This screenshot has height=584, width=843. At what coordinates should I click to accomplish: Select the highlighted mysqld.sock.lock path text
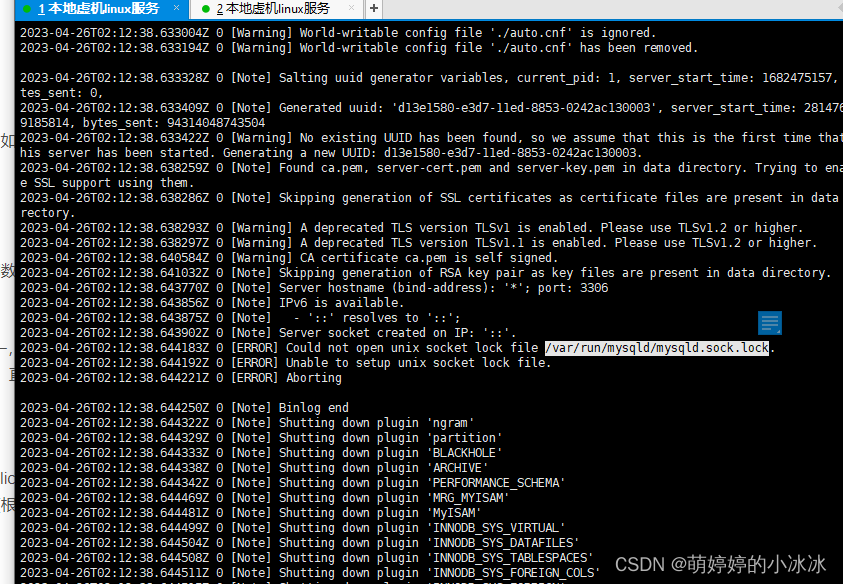[x=657, y=348]
